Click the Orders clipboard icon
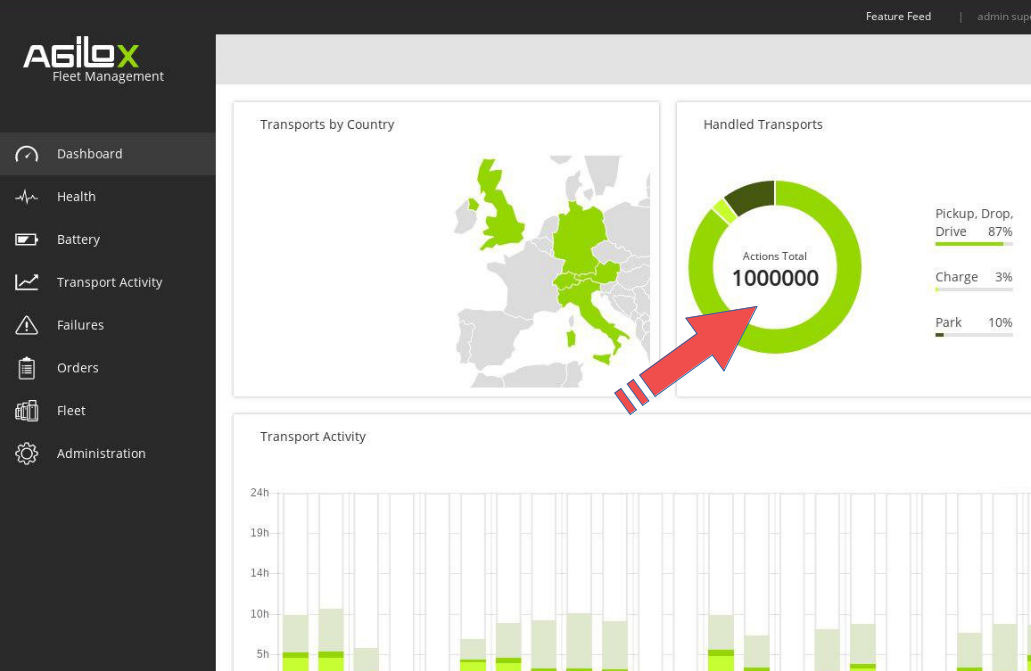 (x=27, y=368)
